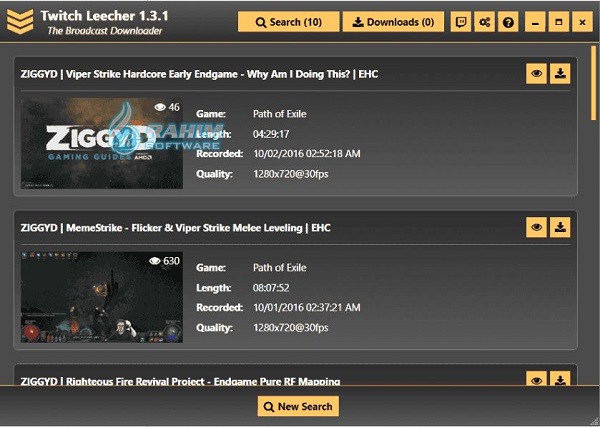Click recorded date 10/02/2016 02:52:18 AM
This screenshot has height=427, width=600.
click(307, 154)
